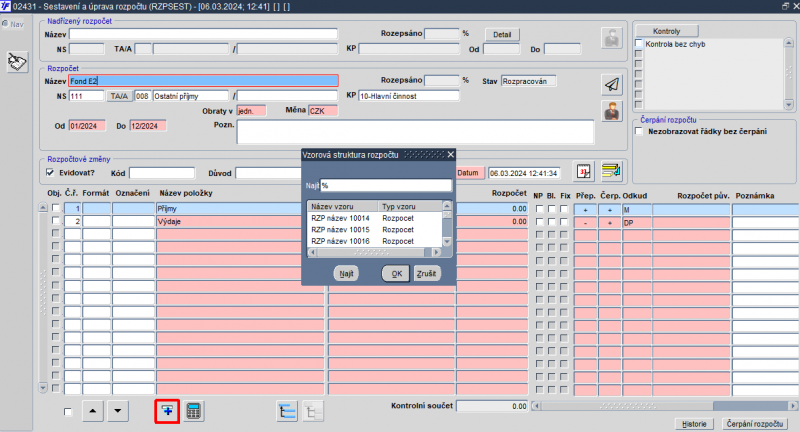Click the restore window icon in title bar
This screenshot has height=432, width=800.
[785, 6]
